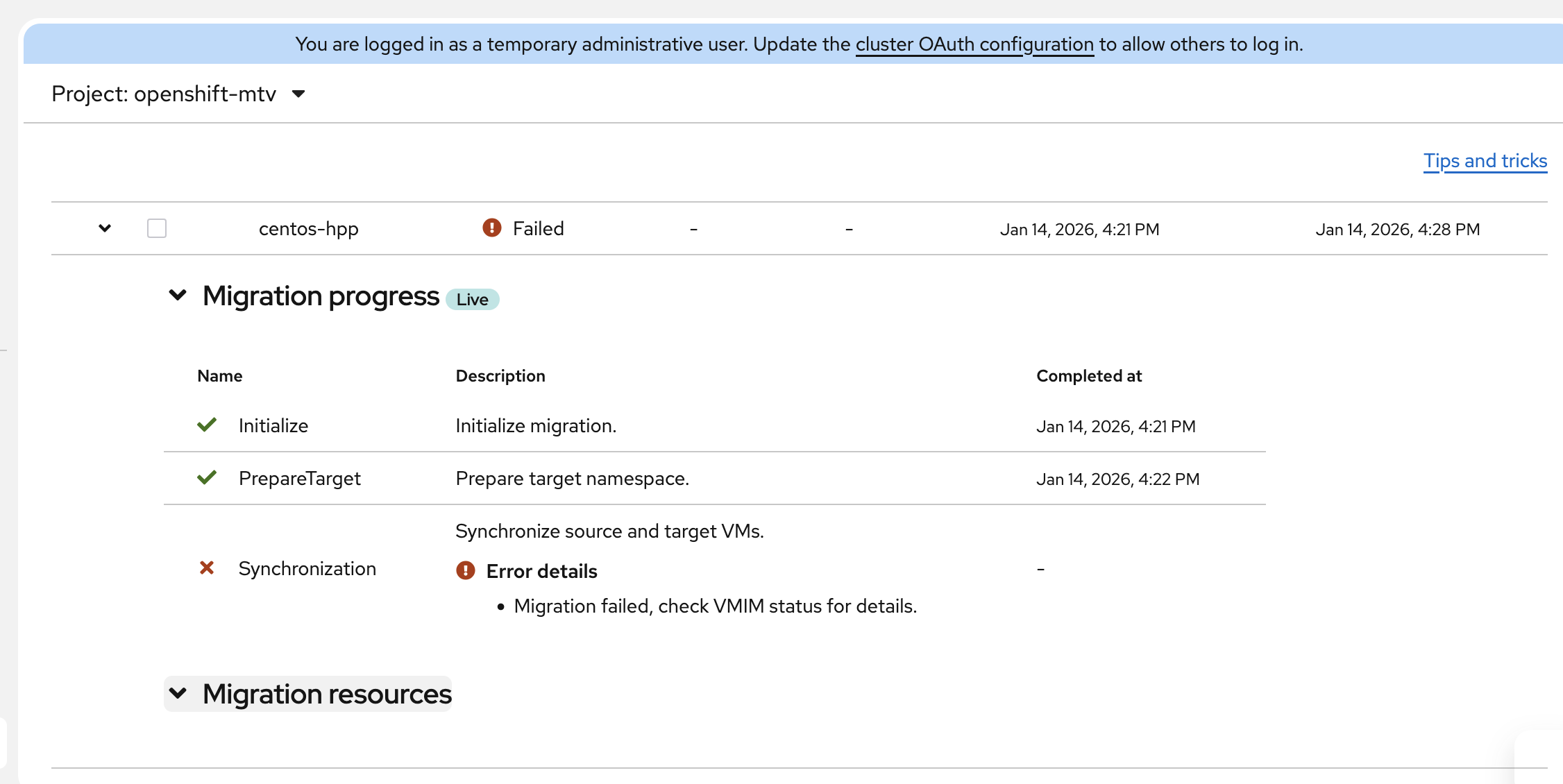Click the green checkmark beside Initialize
The width and height of the screenshot is (1563, 784).
click(x=207, y=425)
